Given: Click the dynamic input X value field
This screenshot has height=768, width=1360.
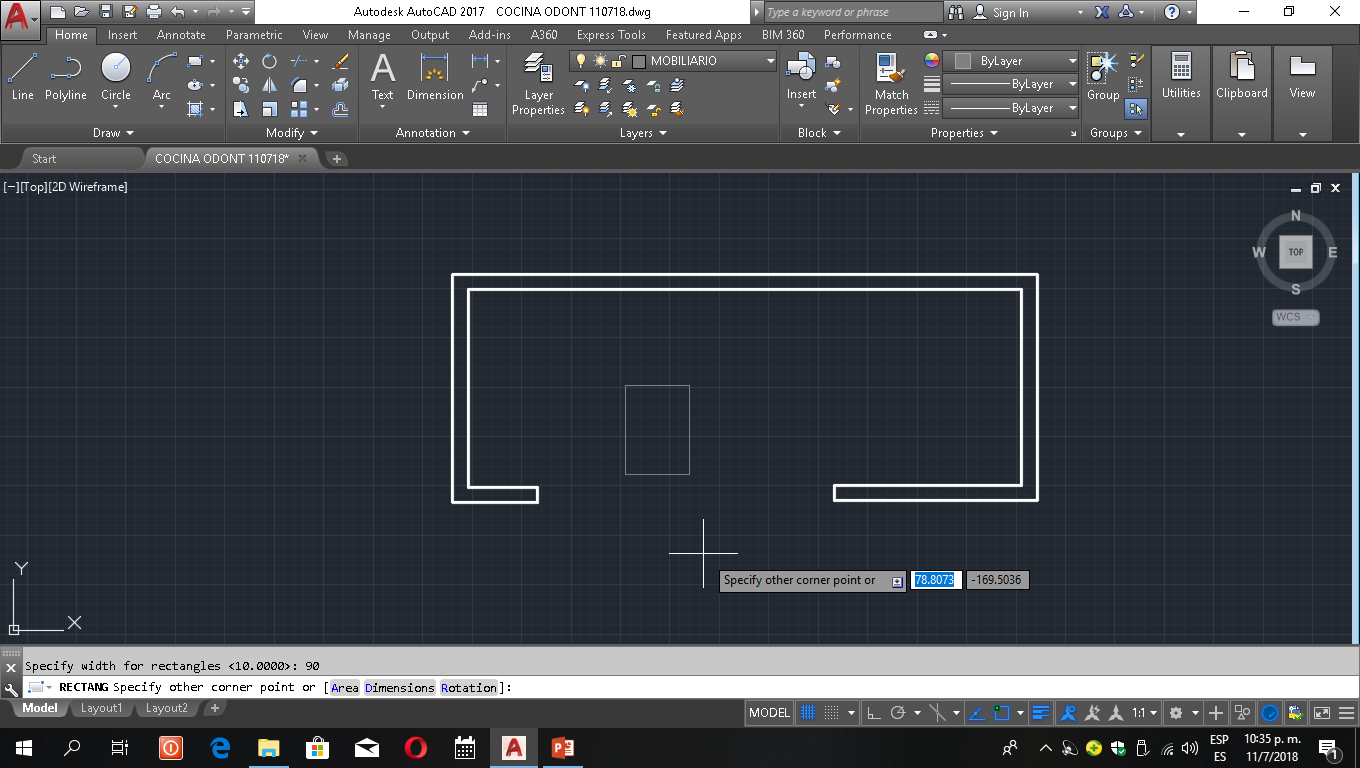Looking at the screenshot, I should (x=936, y=580).
